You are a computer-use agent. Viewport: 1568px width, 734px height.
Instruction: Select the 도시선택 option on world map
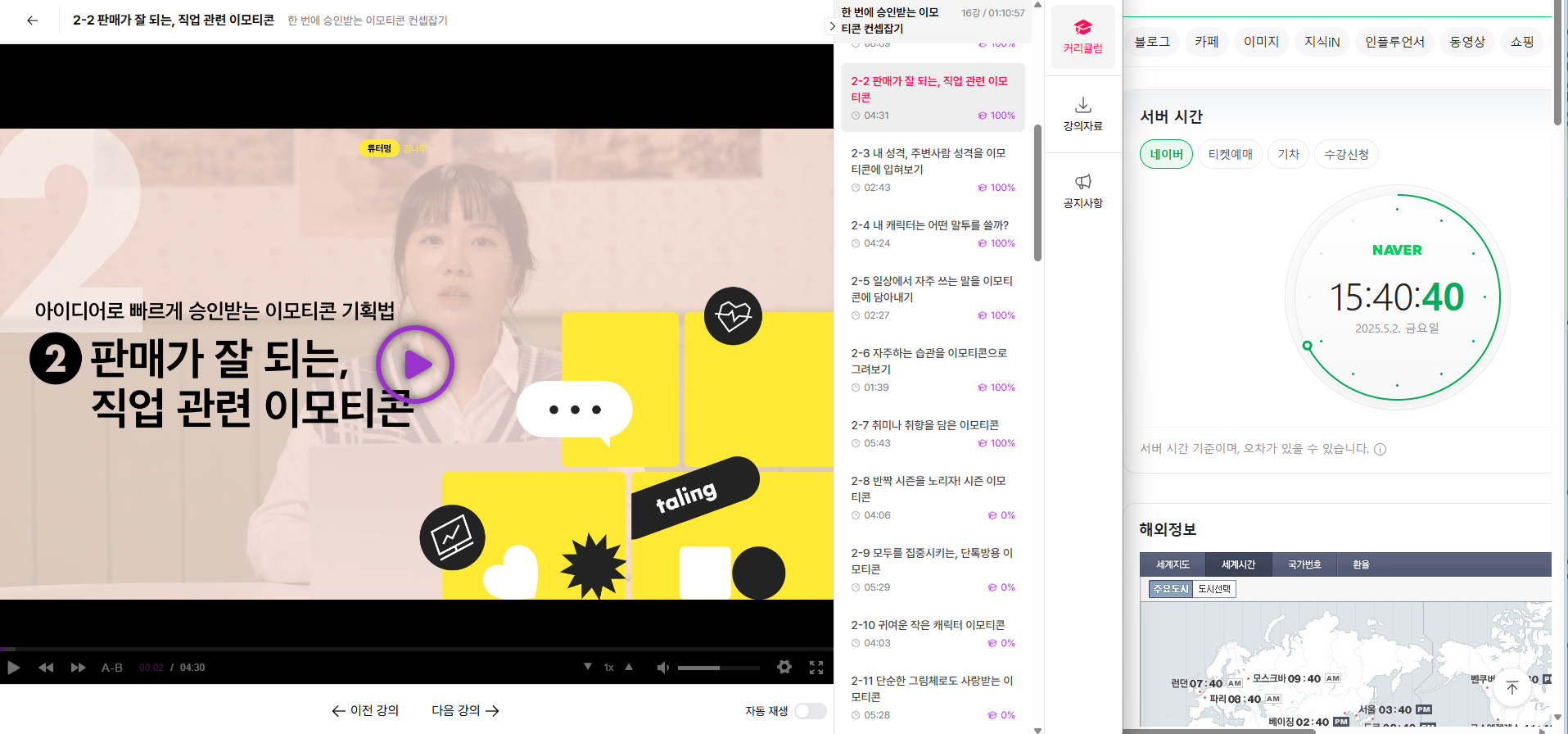1214,589
